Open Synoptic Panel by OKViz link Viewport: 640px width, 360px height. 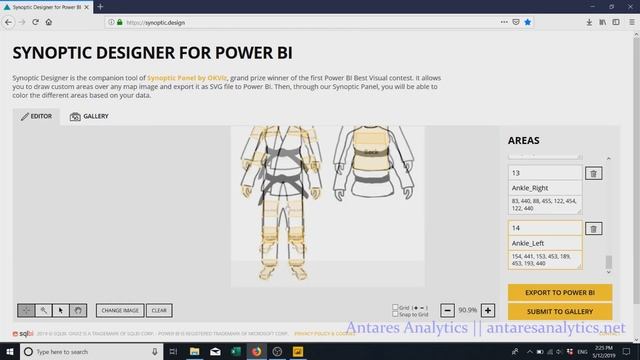pos(187,78)
